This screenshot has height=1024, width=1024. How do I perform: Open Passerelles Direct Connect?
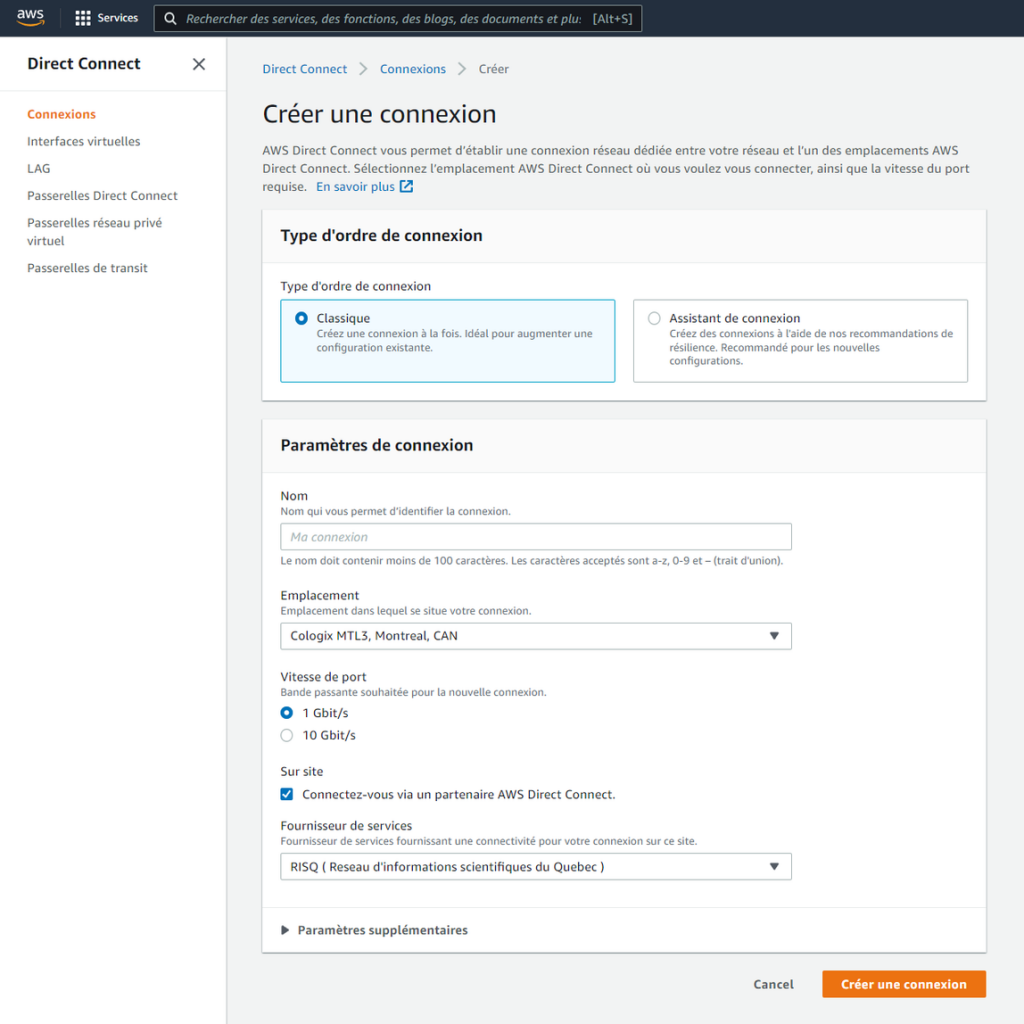click(102, 196)
